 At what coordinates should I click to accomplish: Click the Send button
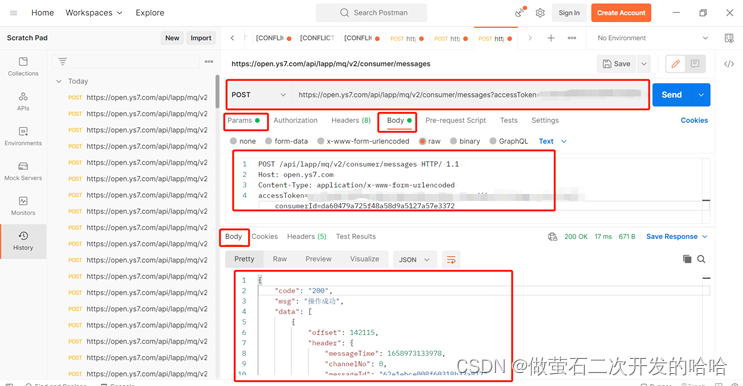pyautogui.click(x=672, y=95)
